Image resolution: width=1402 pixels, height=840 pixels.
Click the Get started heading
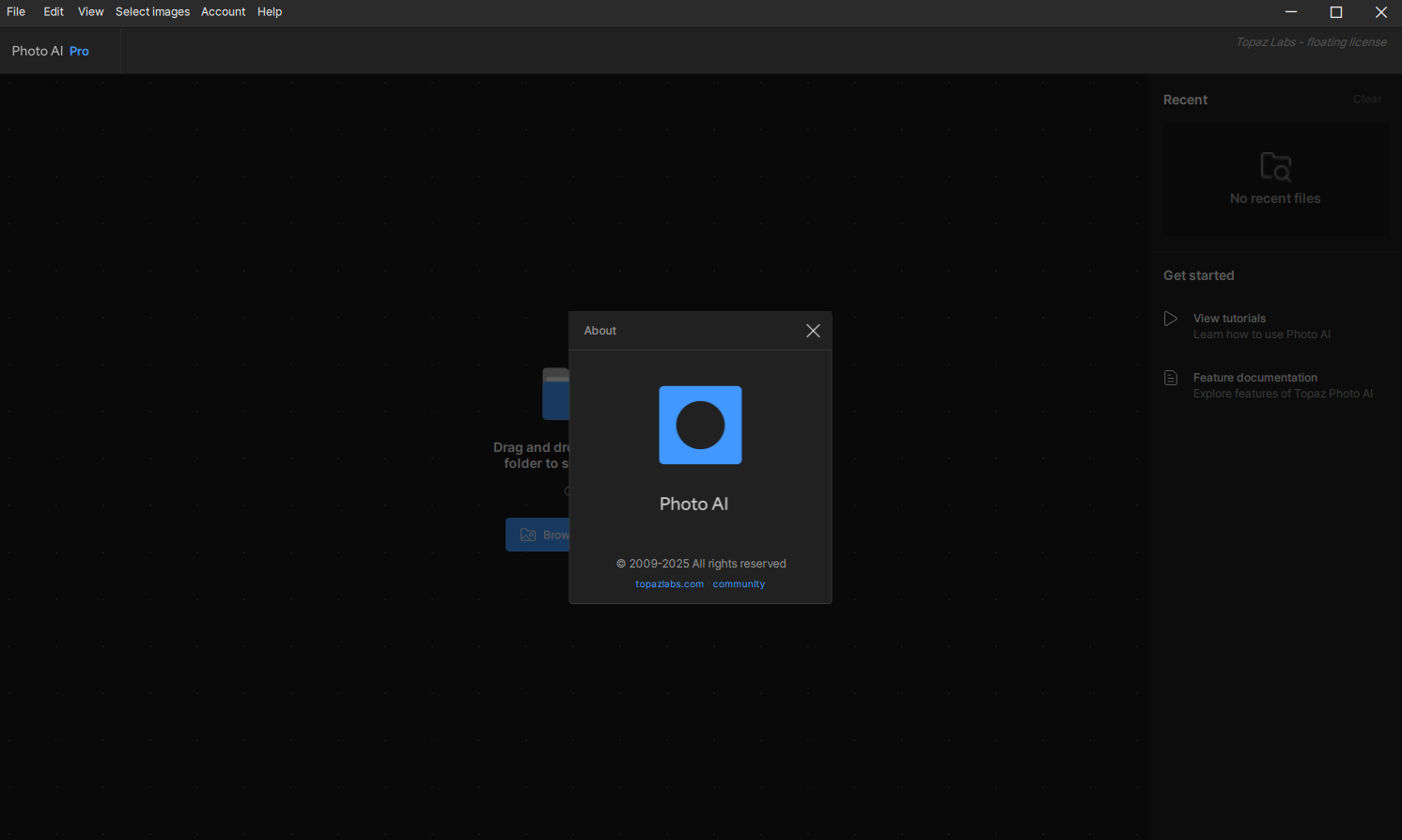[x=1198, y=275]
